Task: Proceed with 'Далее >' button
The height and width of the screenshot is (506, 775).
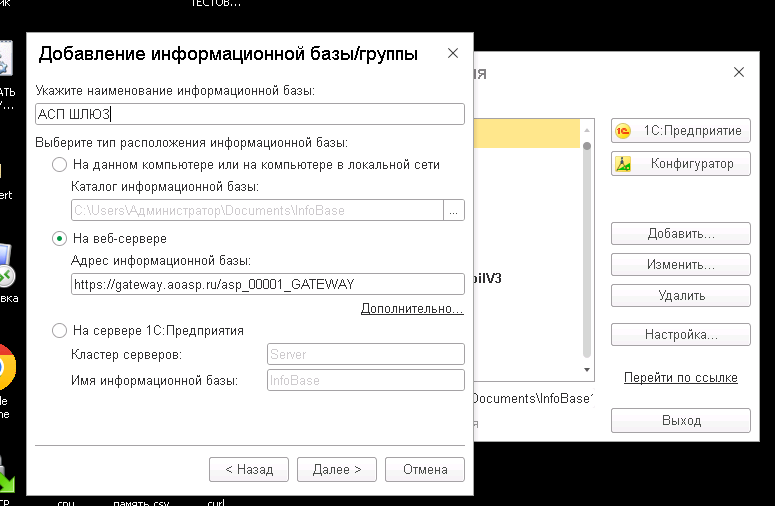Action: click(337, 469)
